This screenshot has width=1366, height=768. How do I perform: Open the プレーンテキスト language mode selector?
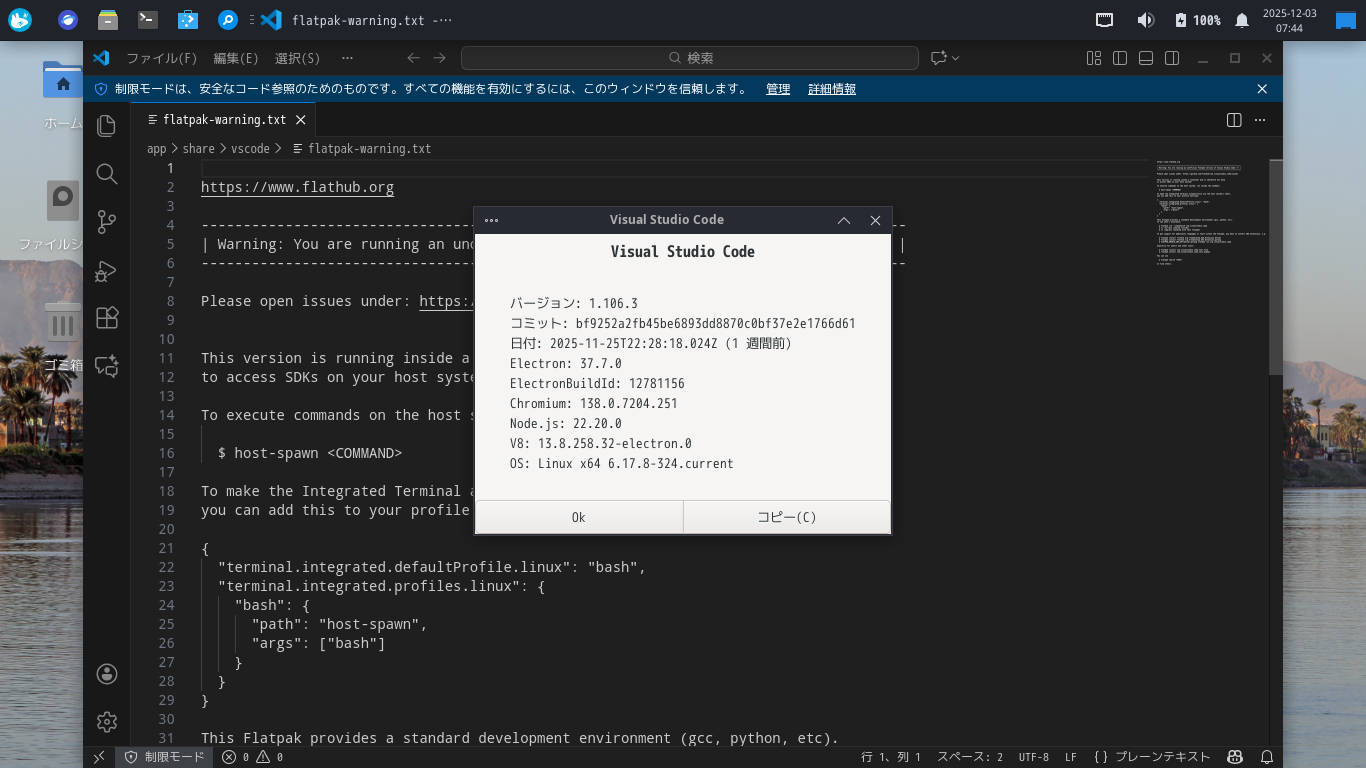1152,757
